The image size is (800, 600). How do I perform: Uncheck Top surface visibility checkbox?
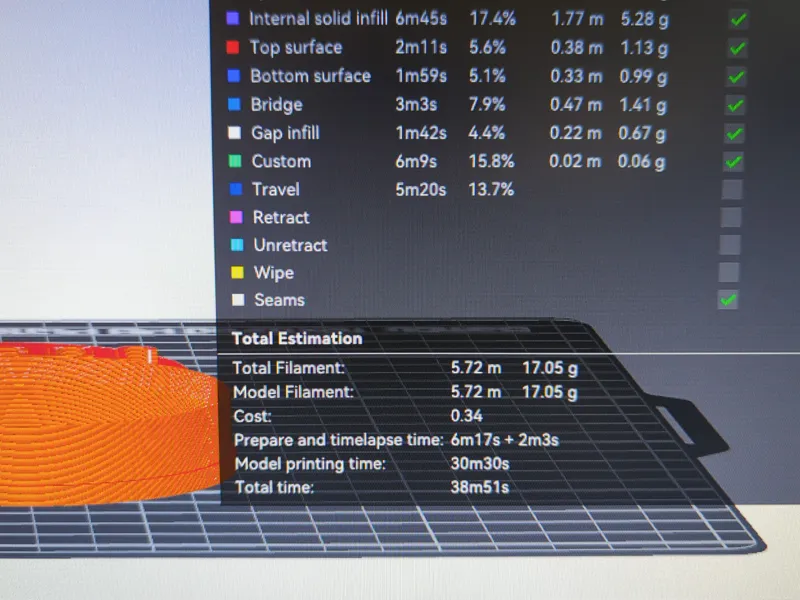click(737, 48)
